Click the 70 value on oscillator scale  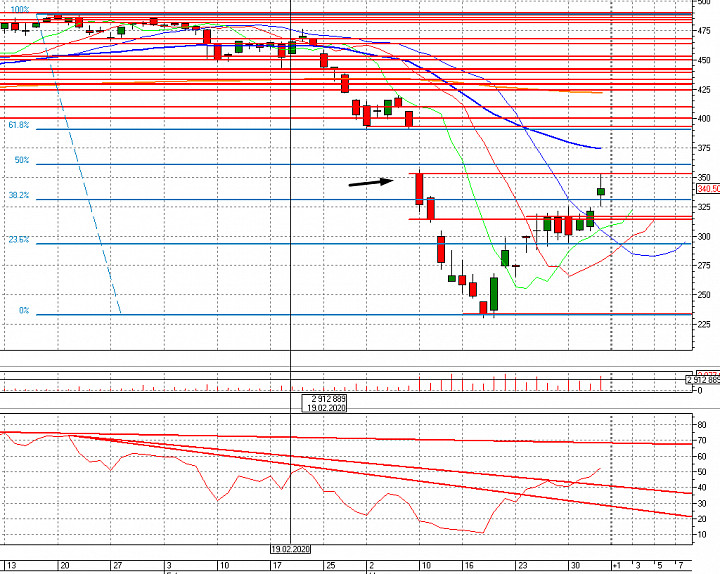click(702, 440)
